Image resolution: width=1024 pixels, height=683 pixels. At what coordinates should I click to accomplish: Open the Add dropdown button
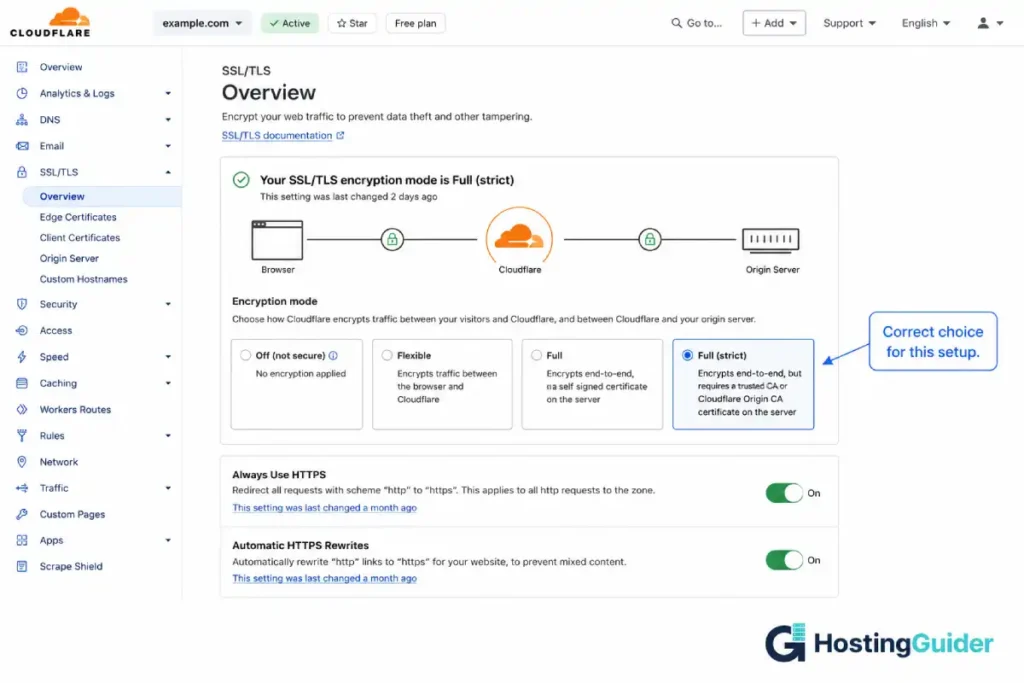(774, 23)
